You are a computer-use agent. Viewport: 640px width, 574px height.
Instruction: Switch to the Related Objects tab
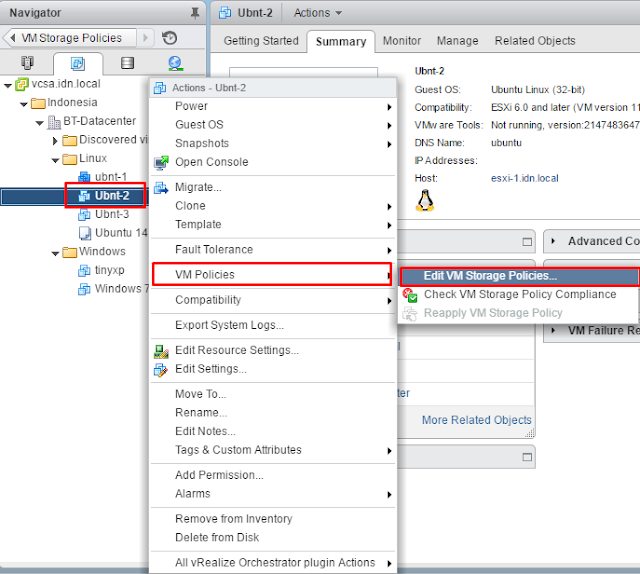click(535, 41)
